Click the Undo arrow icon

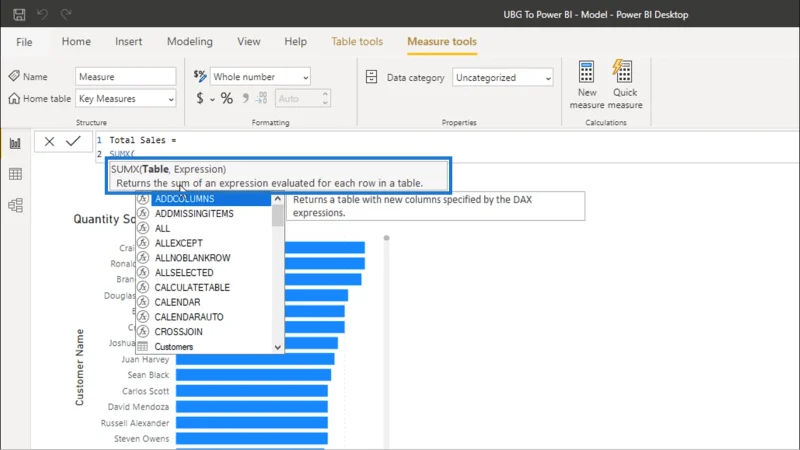tap(42, 14)
